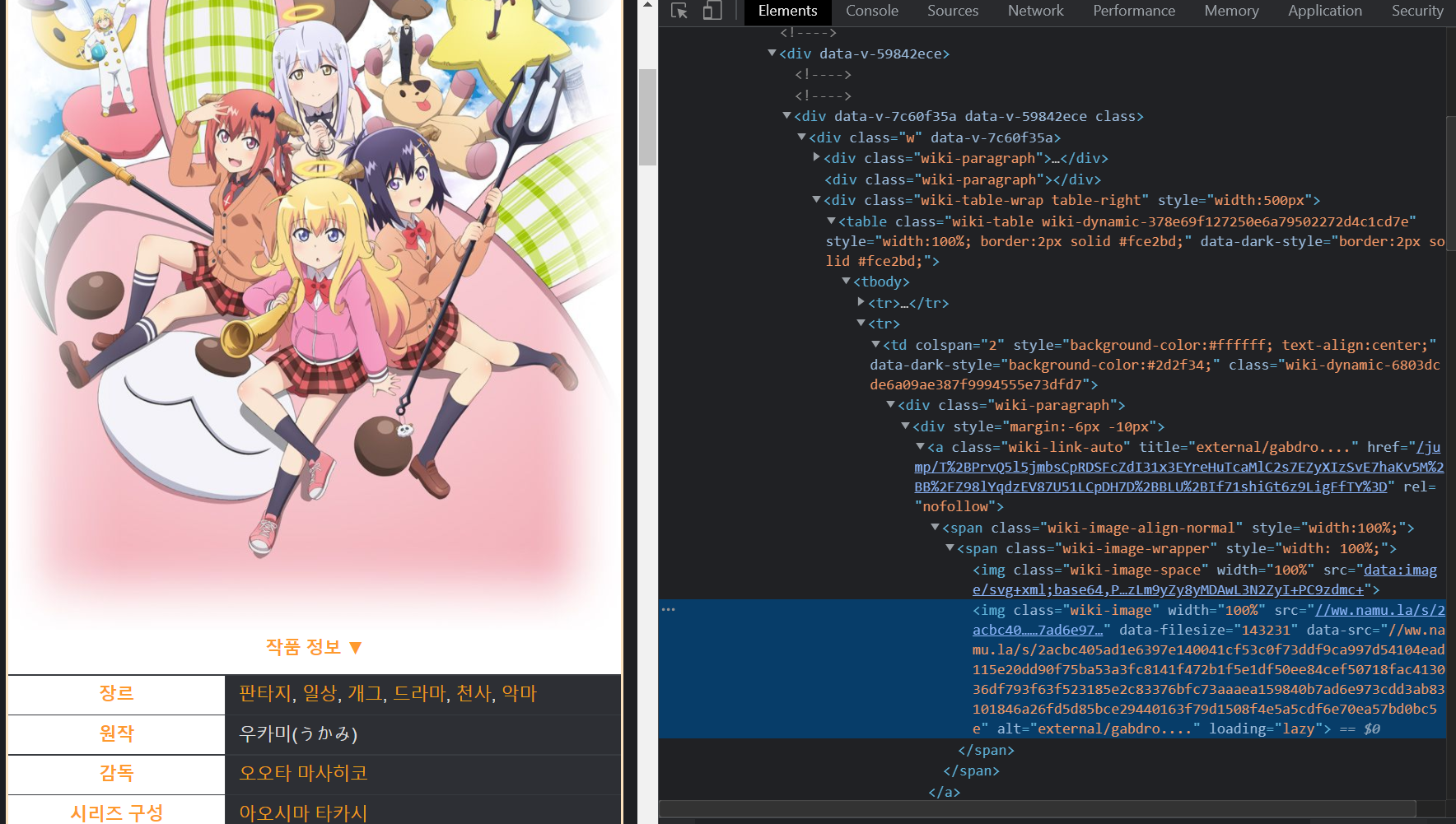Open the Network tab
Screen dimensions: 1456x824
point(1036,11)
